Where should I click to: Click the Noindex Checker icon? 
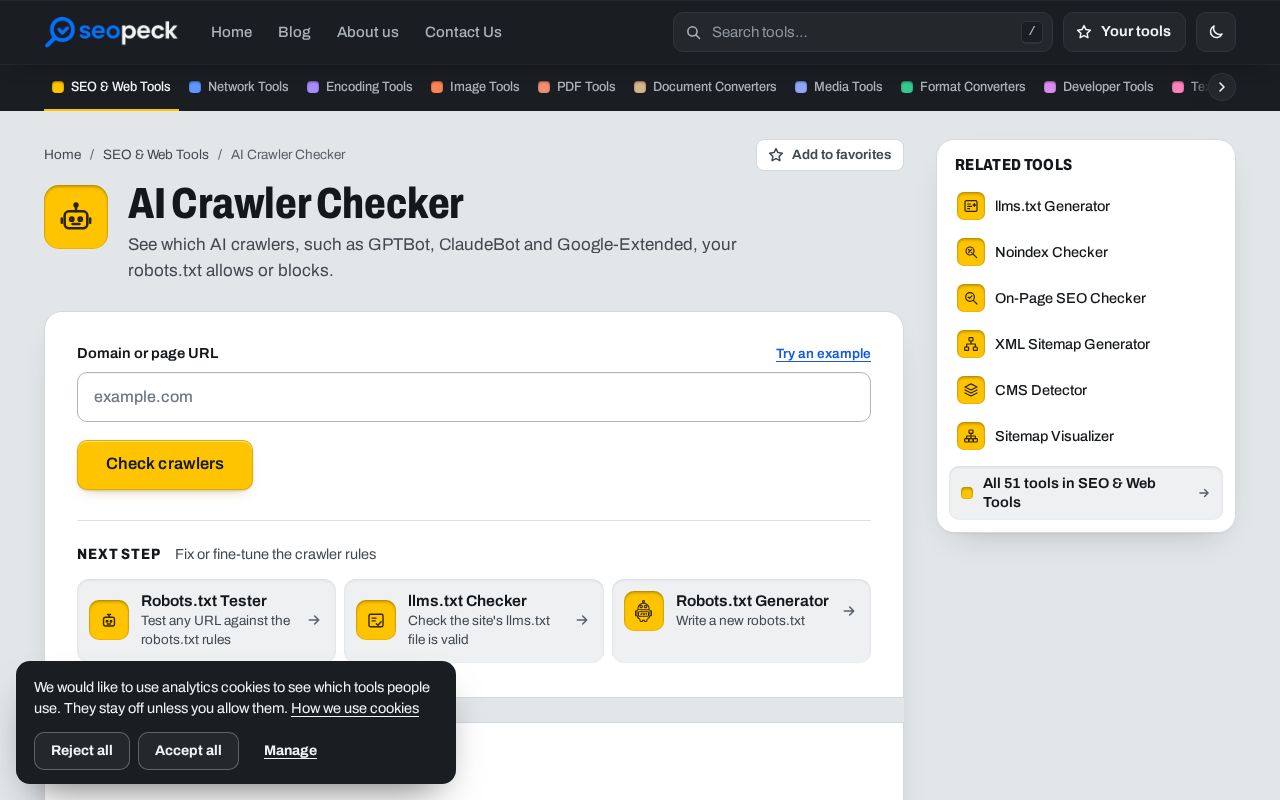pyautogui.click(x=971, y=252)
